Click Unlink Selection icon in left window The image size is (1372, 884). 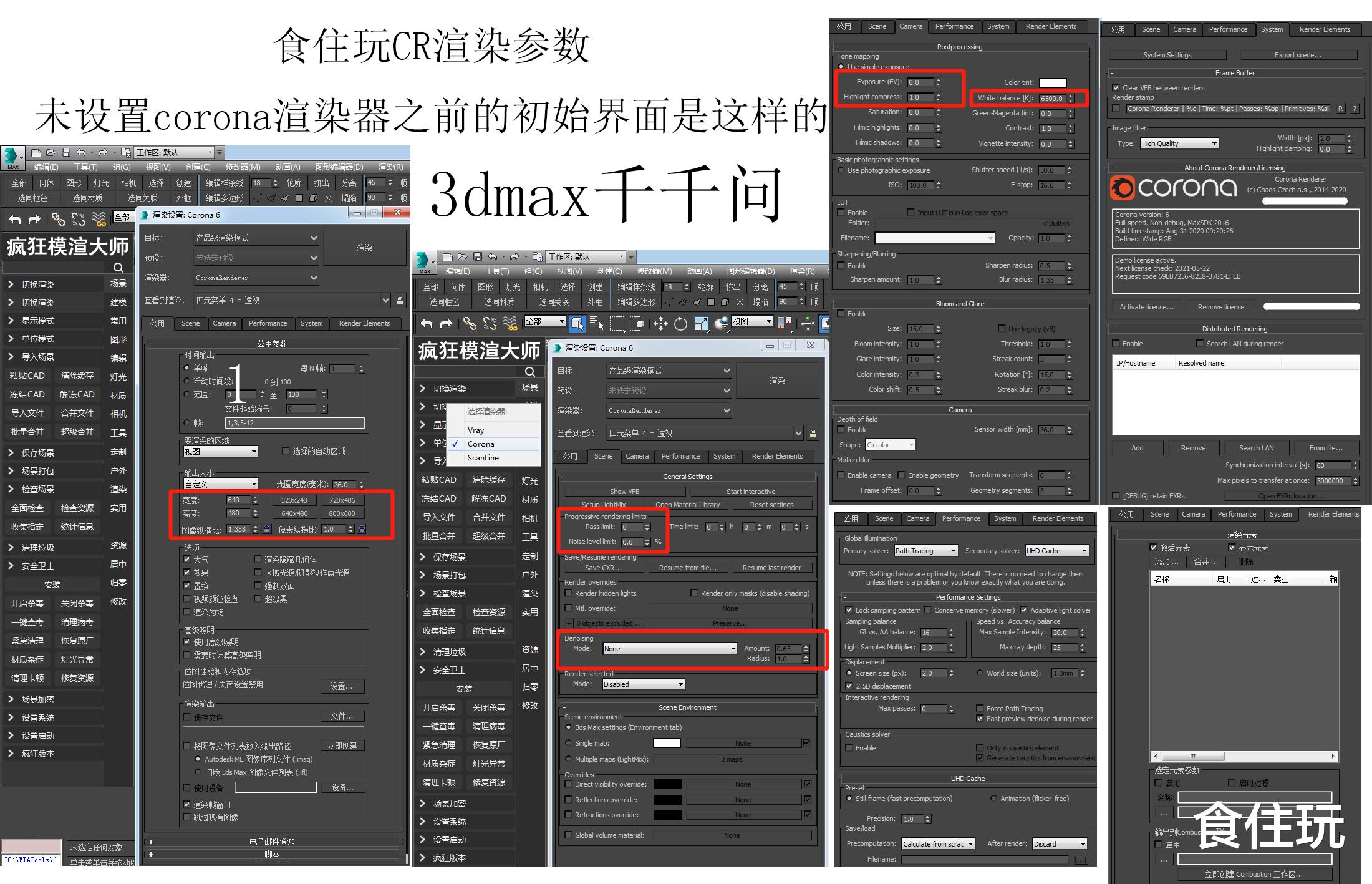(78, 219)
